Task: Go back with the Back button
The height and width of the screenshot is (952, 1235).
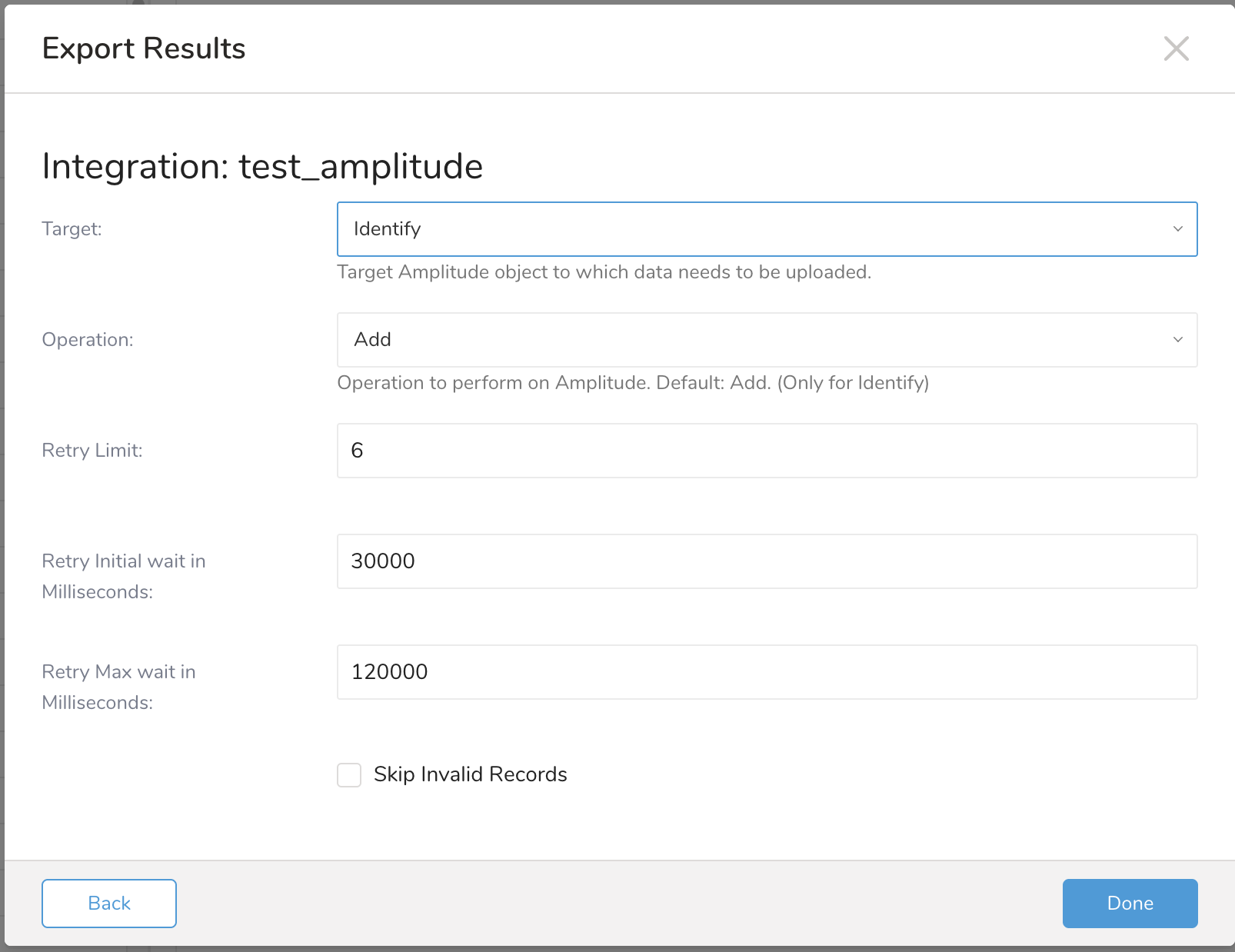Action: [x=109, y=904]
